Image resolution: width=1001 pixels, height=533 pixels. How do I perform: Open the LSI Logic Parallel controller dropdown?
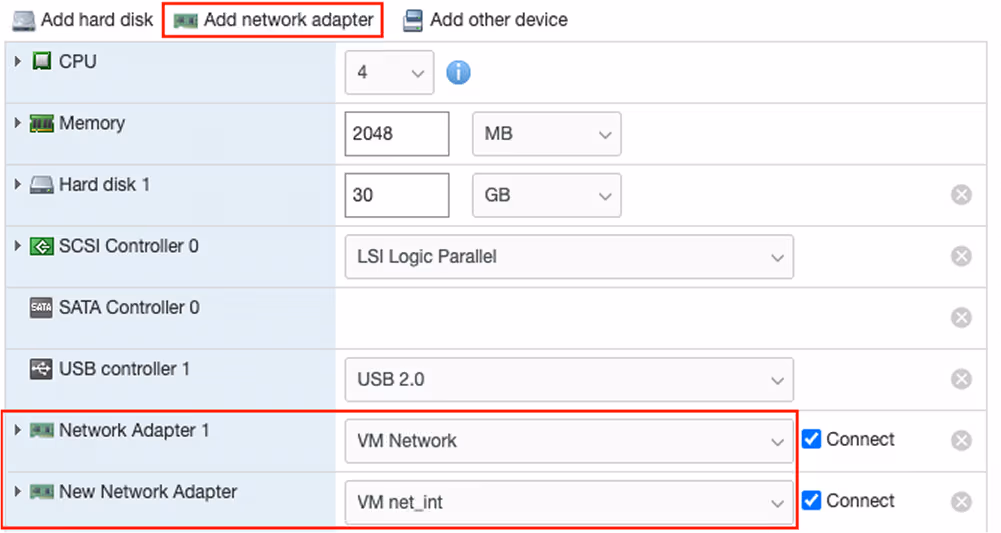[569, 257]
